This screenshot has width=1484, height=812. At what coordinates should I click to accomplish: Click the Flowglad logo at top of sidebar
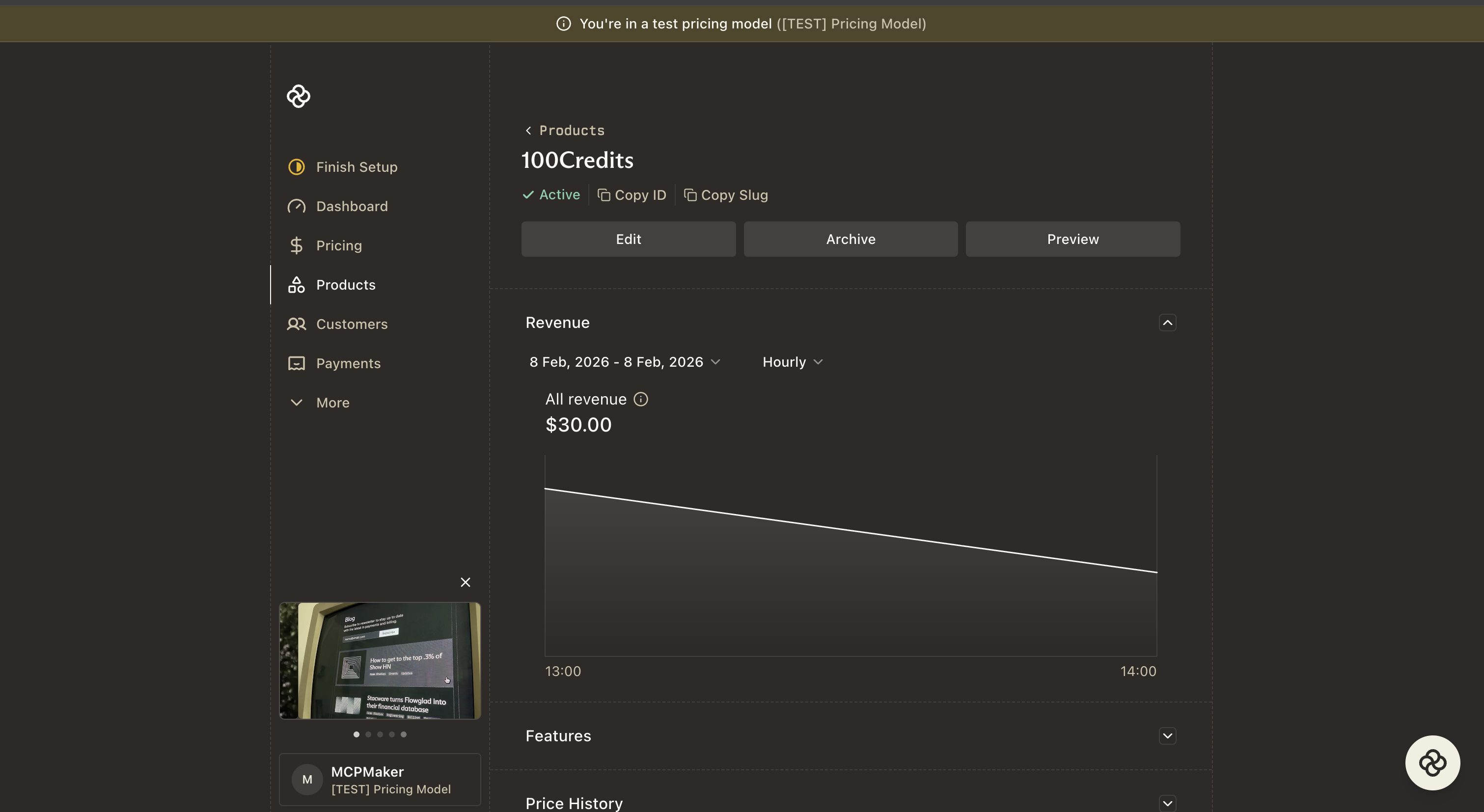pyautogui.click(x=299, y=96)
